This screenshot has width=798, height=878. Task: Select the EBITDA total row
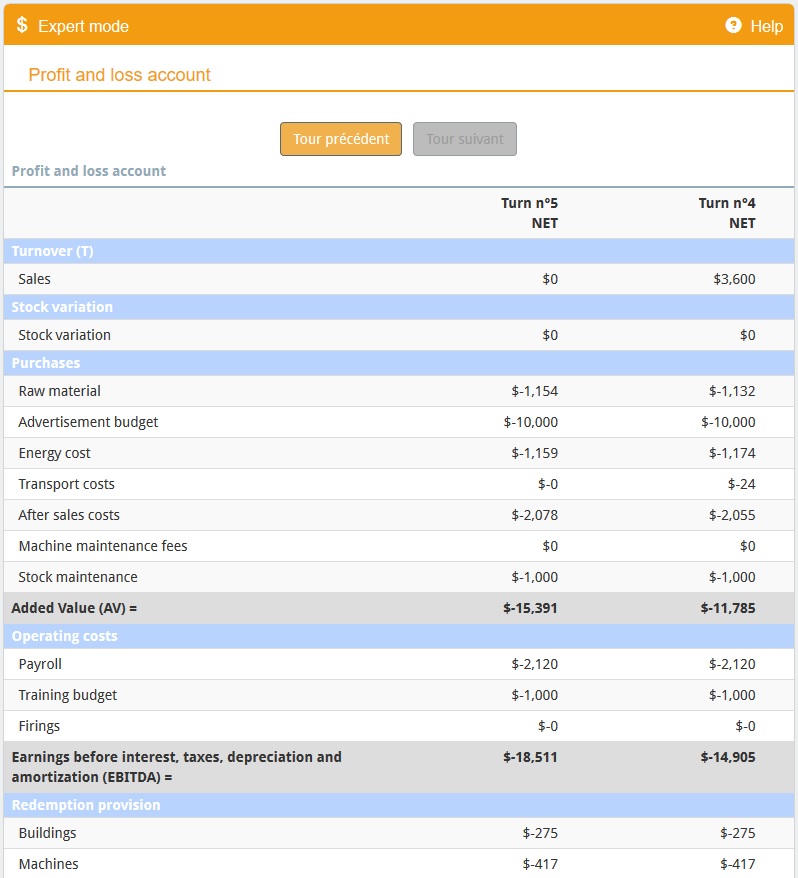click(x=399, y=767)
